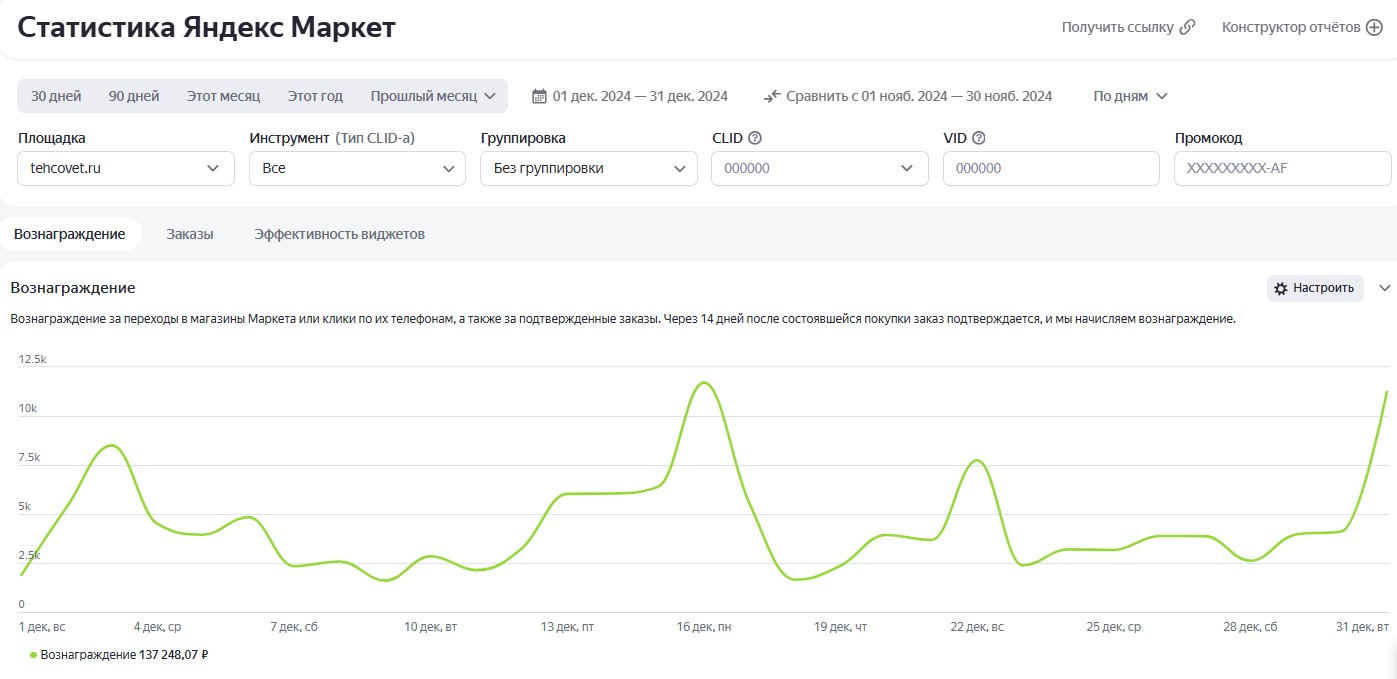Open the CLID combo box

(820, 168)
